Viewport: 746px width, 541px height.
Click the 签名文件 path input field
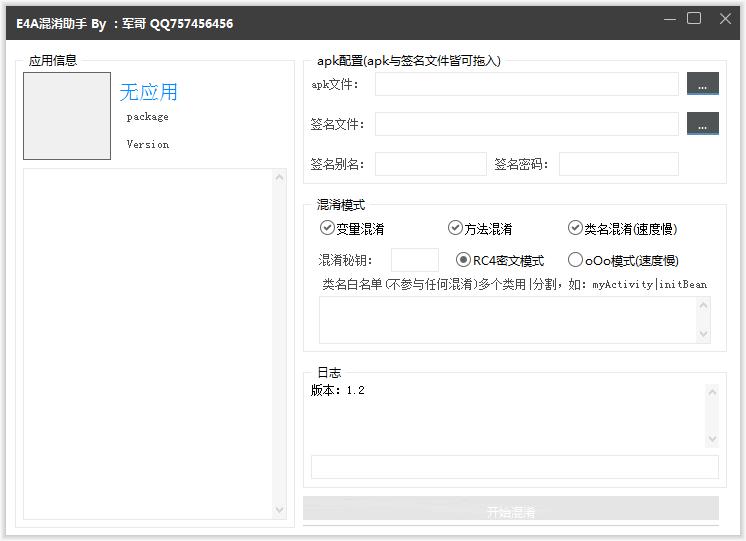coord(526,125)
